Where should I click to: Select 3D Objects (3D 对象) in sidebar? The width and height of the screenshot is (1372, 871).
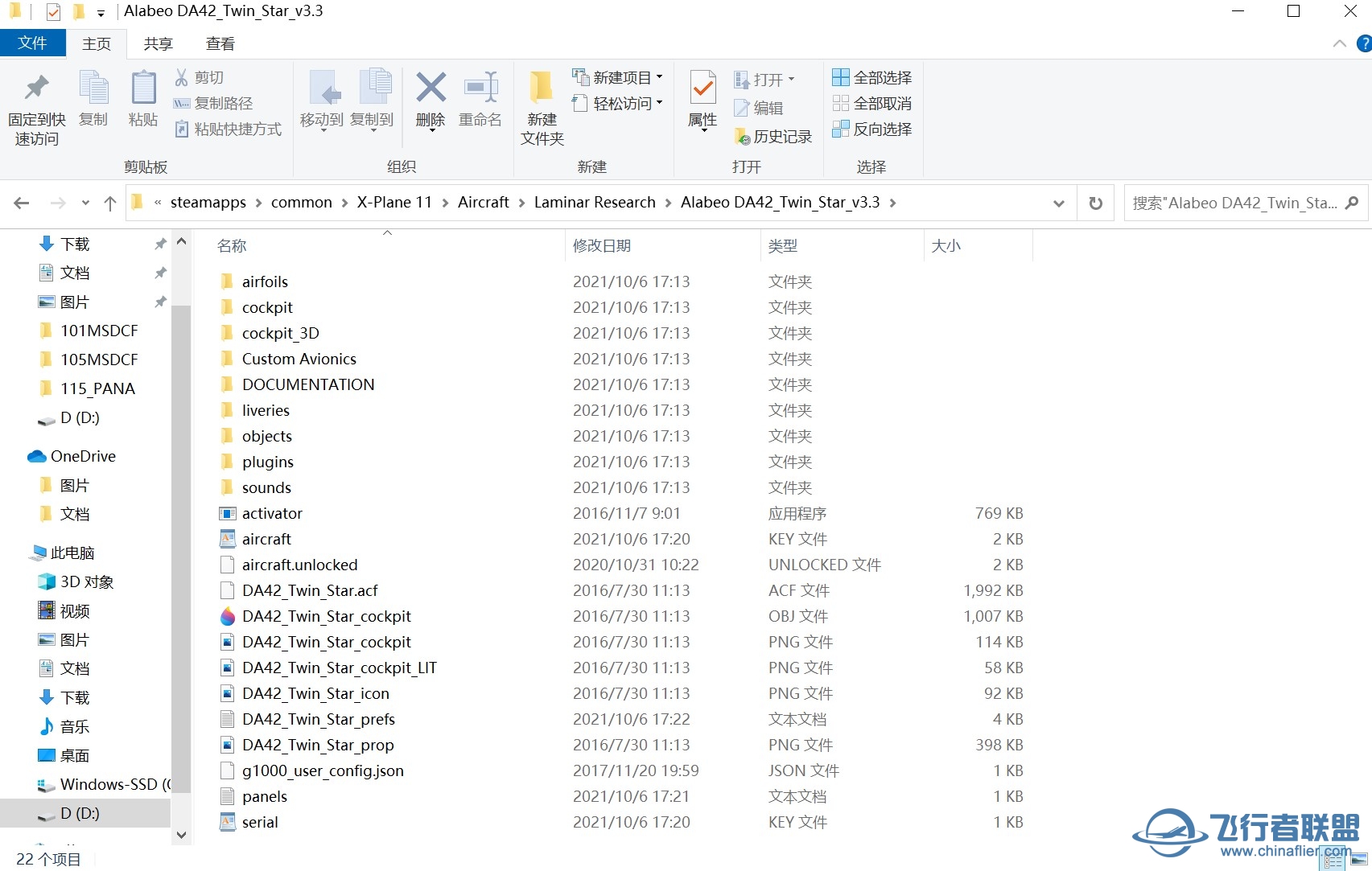coord(76,581)
